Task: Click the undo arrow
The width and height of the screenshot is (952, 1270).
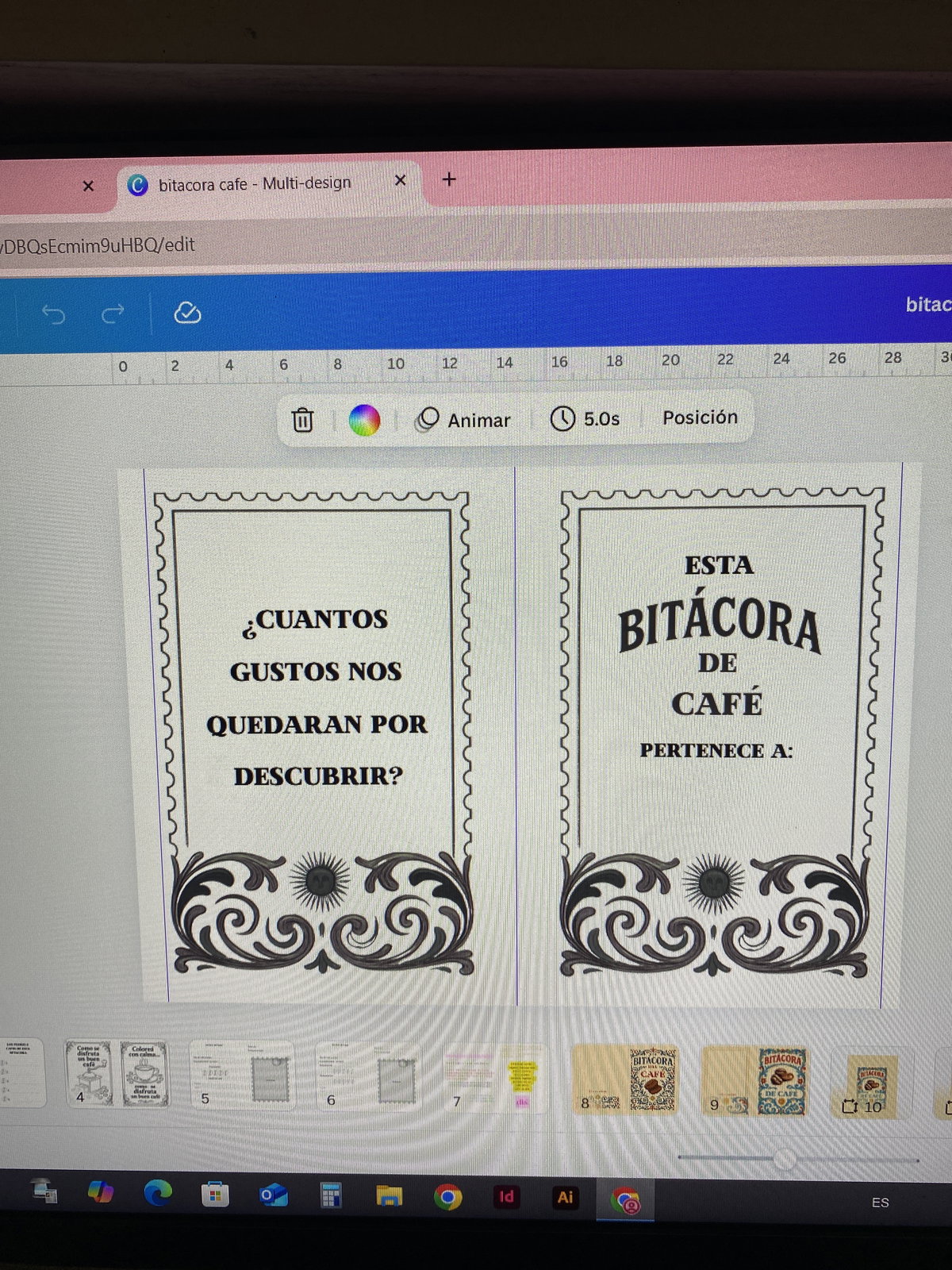Action: [x=53, y=314]
